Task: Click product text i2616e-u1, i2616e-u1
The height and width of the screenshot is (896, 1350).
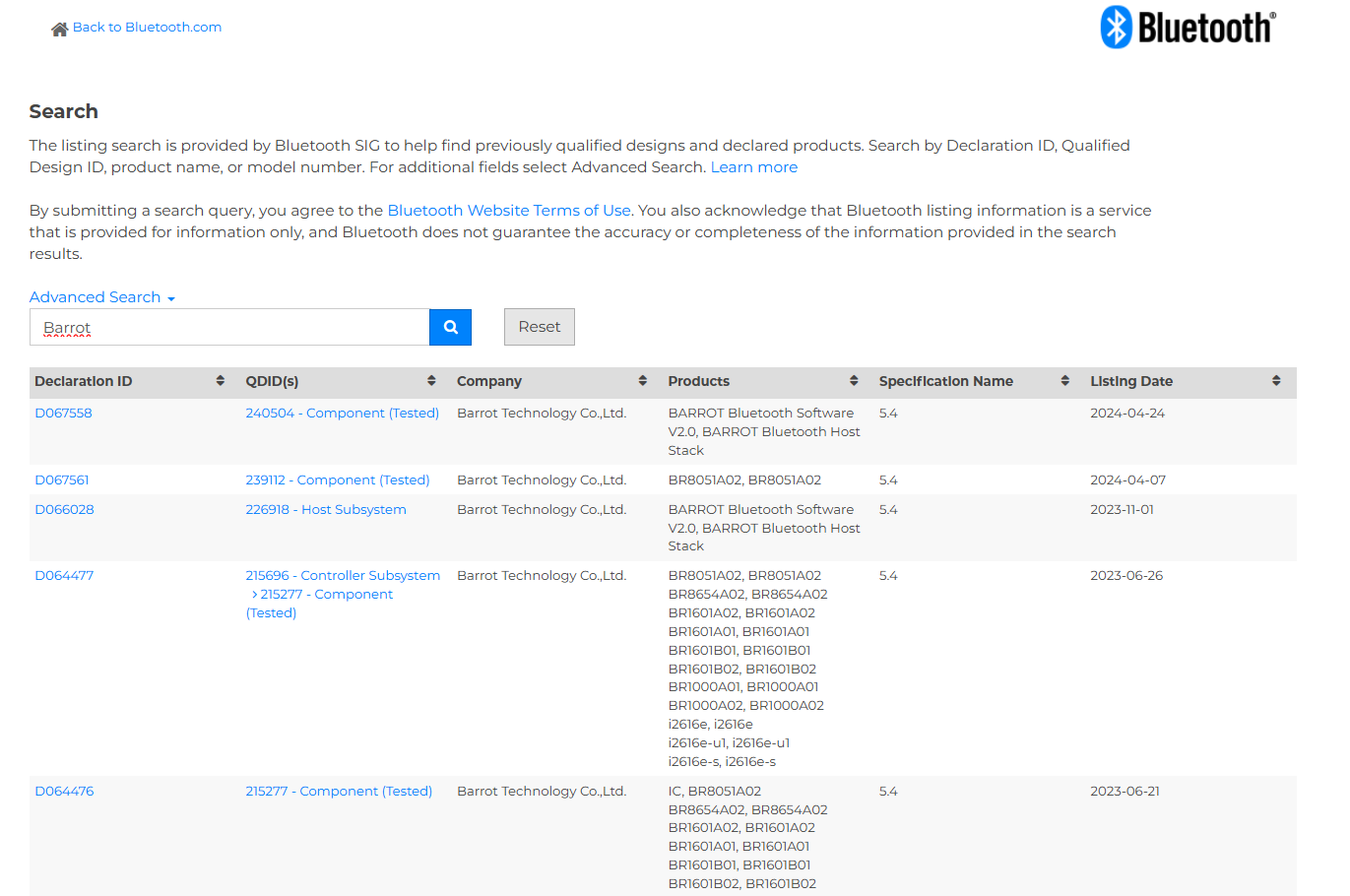Action: (729, 743)
